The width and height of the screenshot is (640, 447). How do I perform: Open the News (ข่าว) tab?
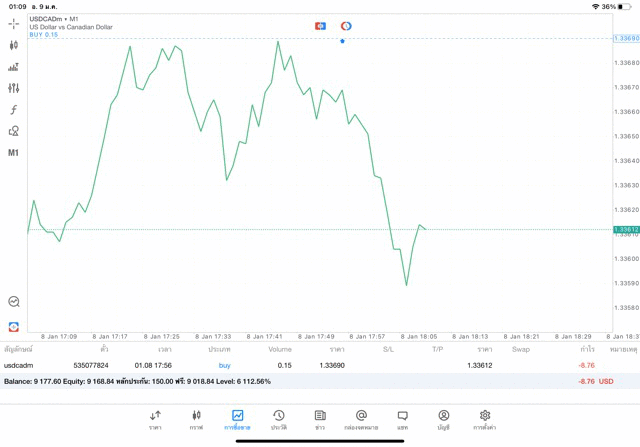319,419
